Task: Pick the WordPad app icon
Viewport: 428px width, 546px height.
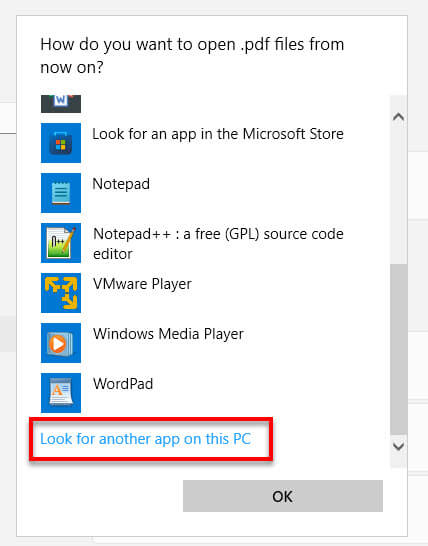Action: 61,393
